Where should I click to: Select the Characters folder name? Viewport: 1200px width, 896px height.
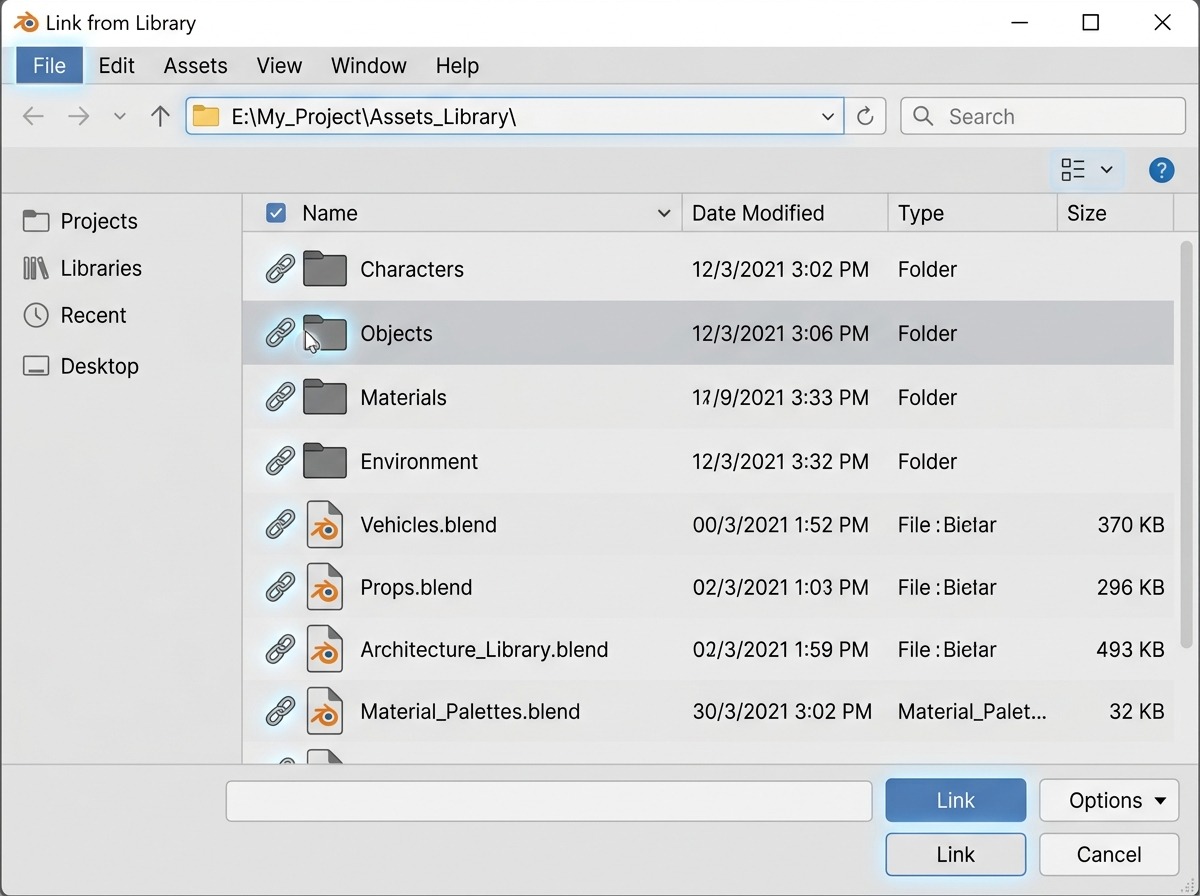(412, 269)
